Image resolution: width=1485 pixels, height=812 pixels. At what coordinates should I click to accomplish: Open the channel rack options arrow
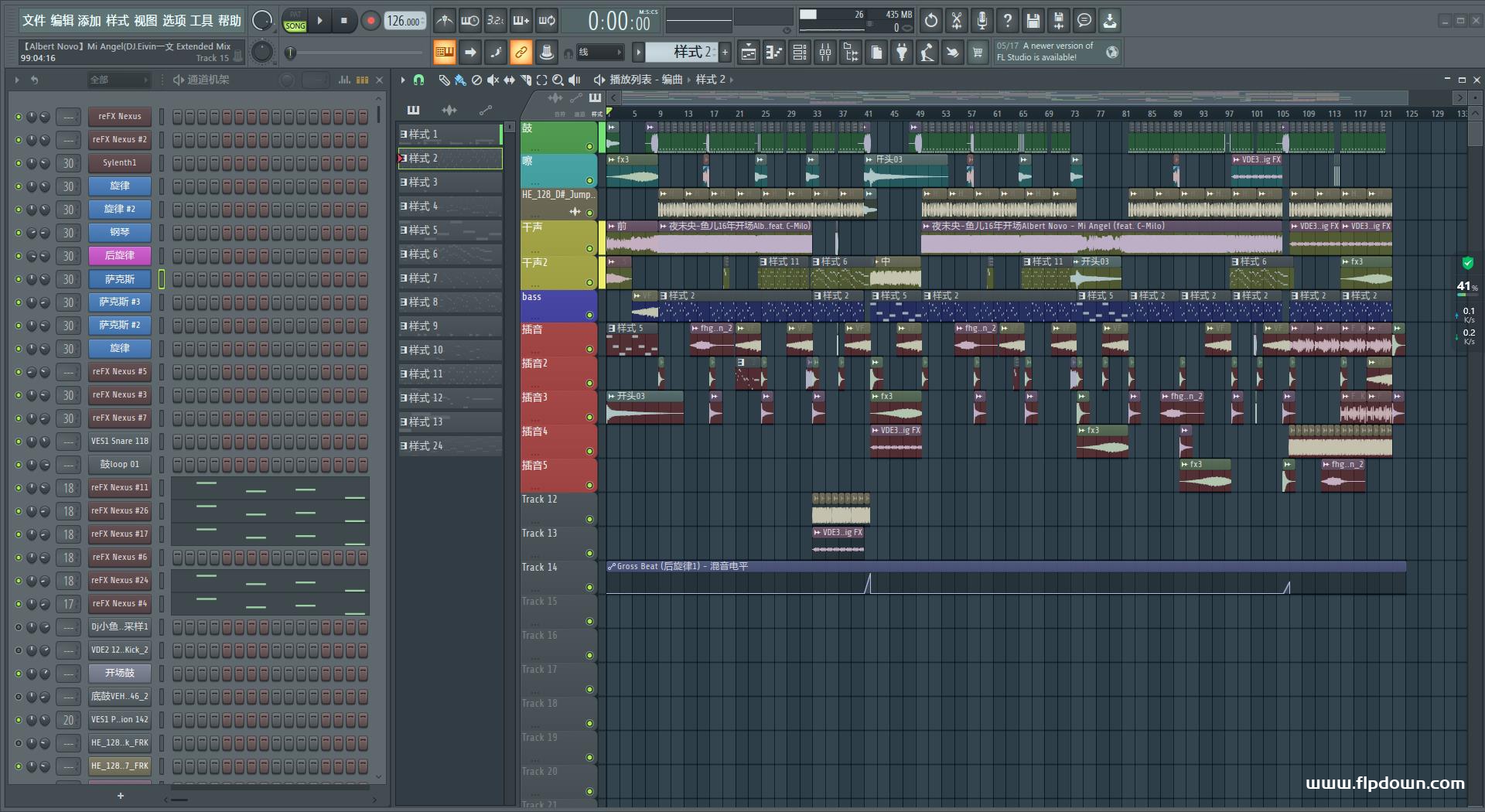(16, 80)
